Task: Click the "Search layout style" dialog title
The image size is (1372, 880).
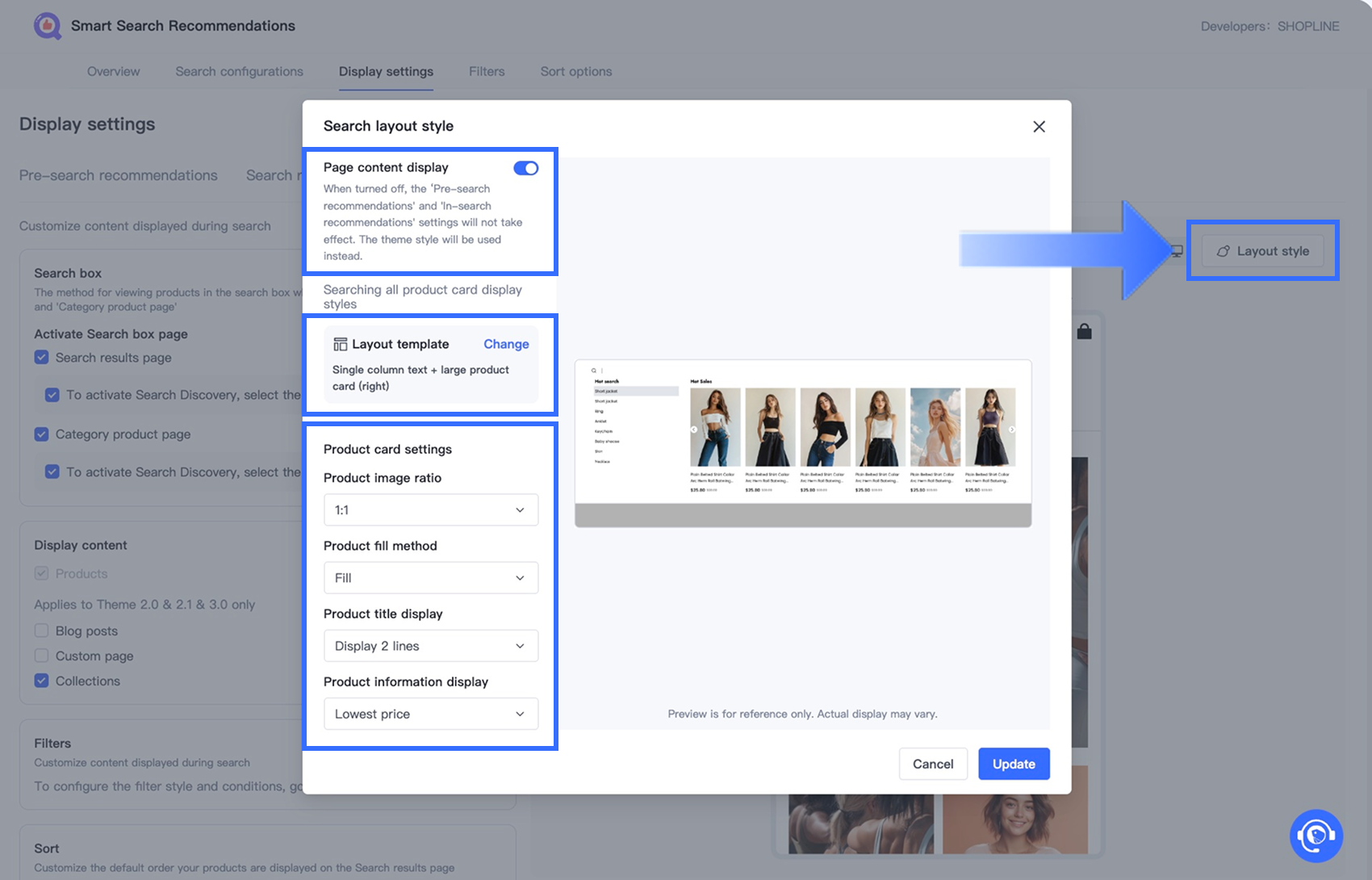Action: [388, 126]
